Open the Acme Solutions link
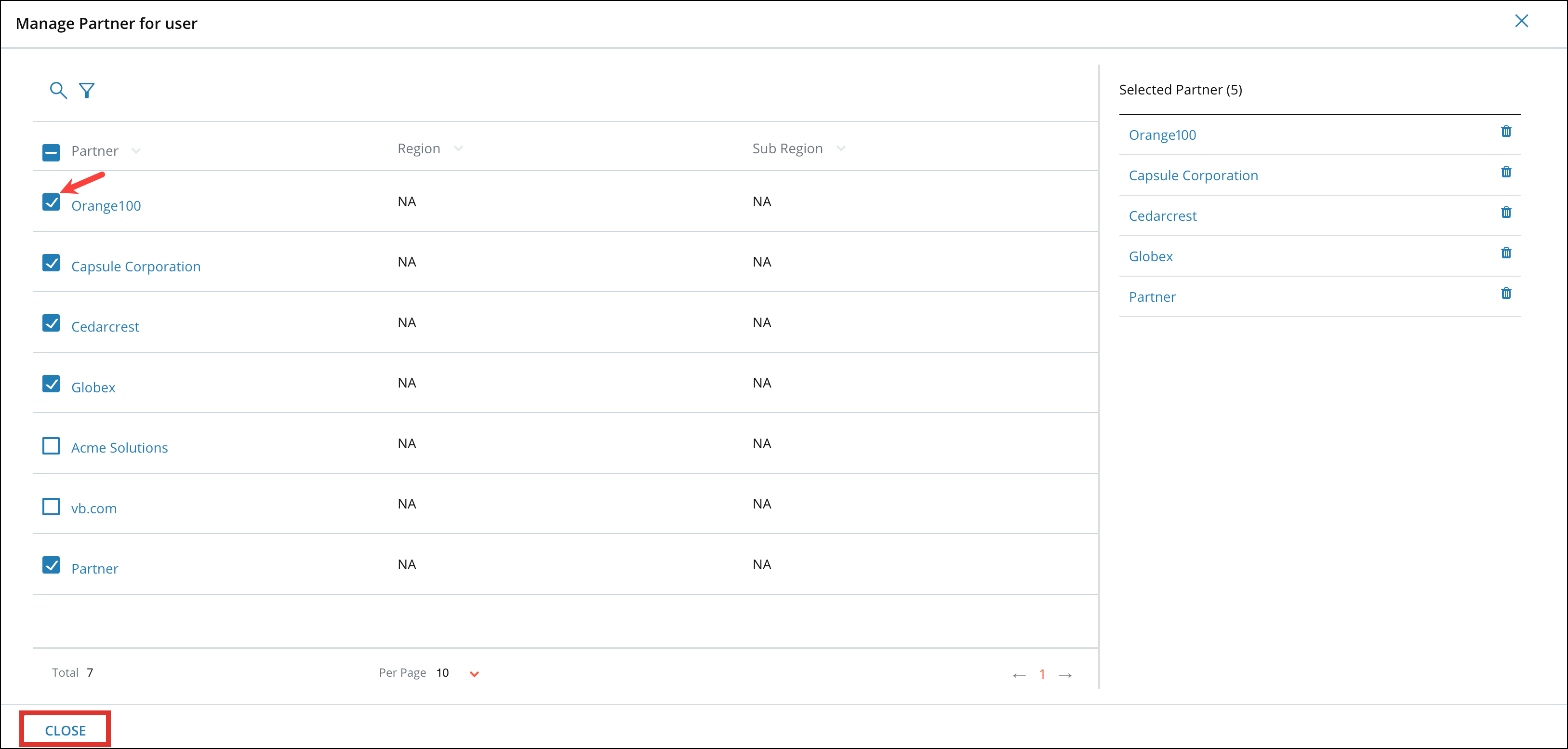This screenshot has width=1568, height=749. [x=120, y=448]
